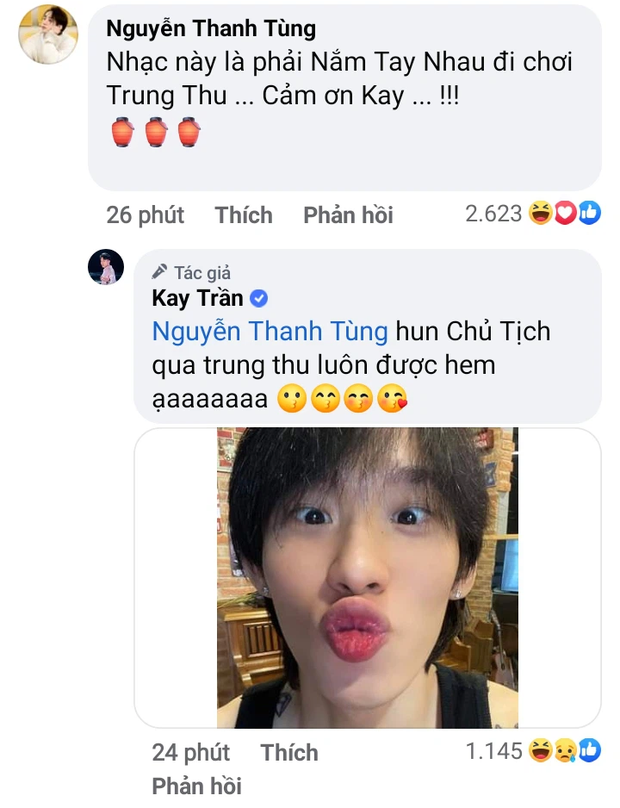This screenshot has width=620, height=808.
Task: Like Nguyễn Thanh Tùng's comment with Thích
Action: click(x=244, y=215)
